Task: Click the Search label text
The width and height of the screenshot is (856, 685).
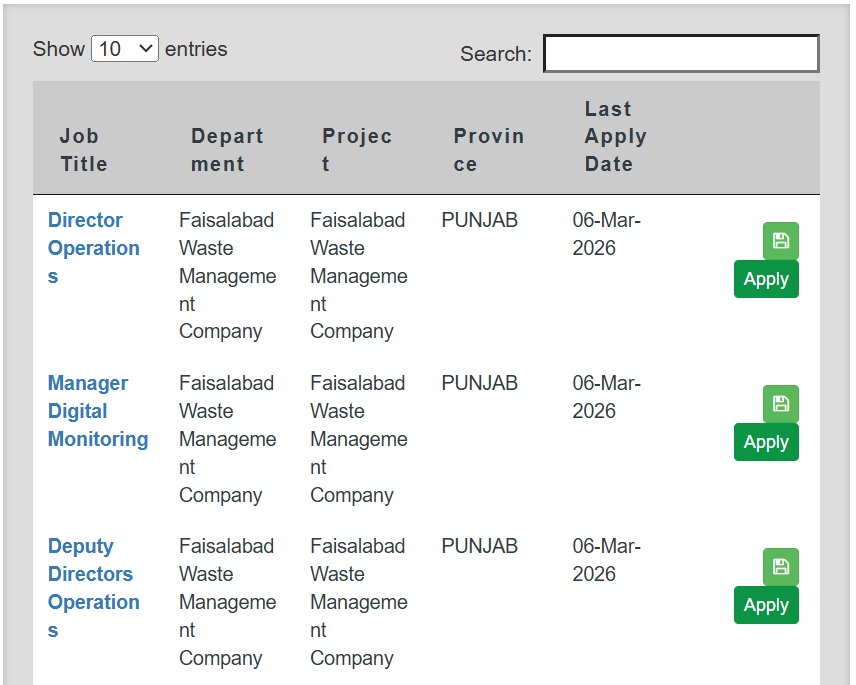Action: 495,54
